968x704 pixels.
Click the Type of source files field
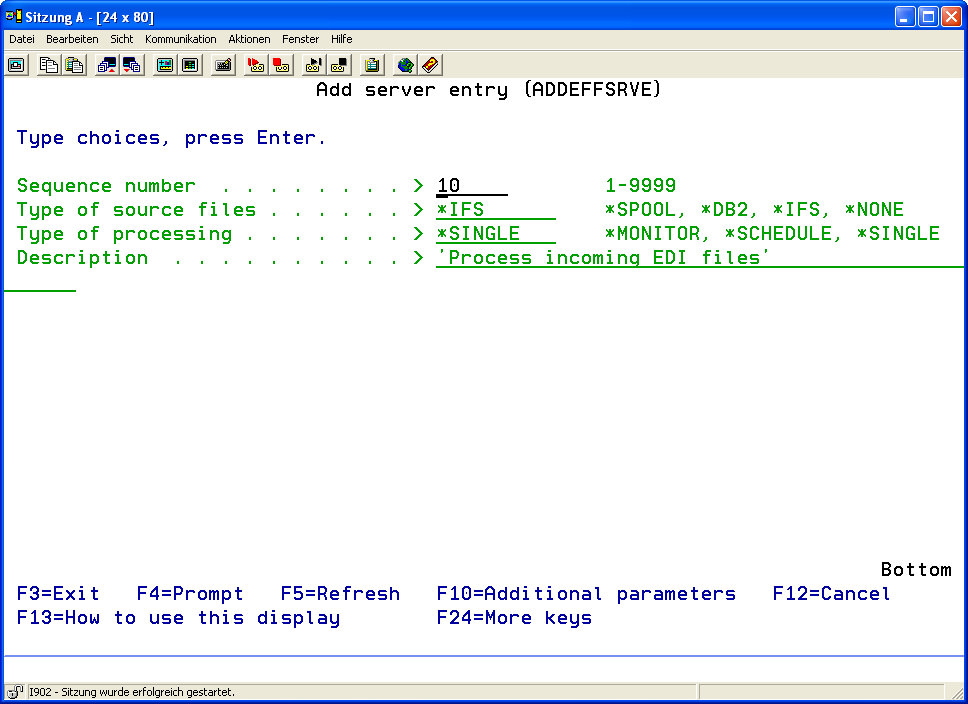click(x=495, y=210)
